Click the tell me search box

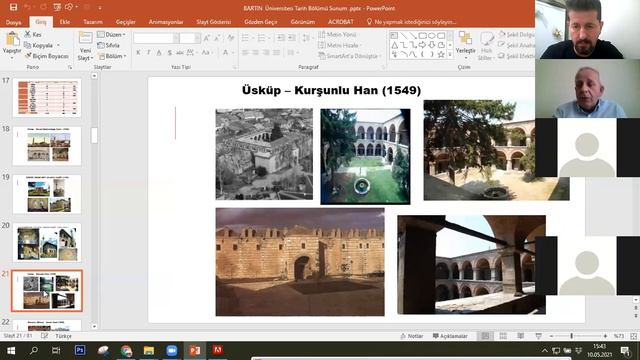click(x=411, y=22)
